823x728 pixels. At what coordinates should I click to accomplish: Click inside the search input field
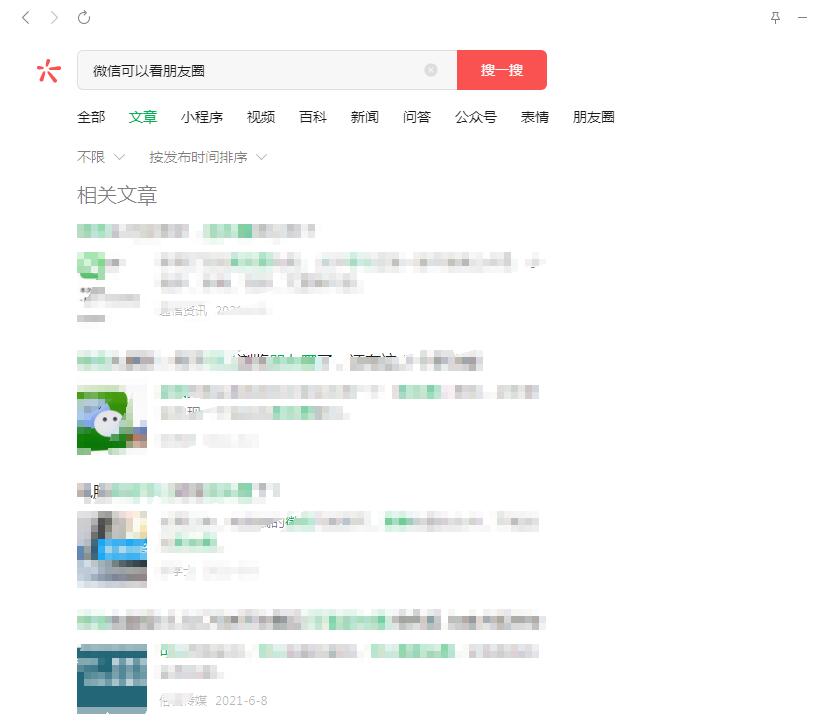(250, 70)
